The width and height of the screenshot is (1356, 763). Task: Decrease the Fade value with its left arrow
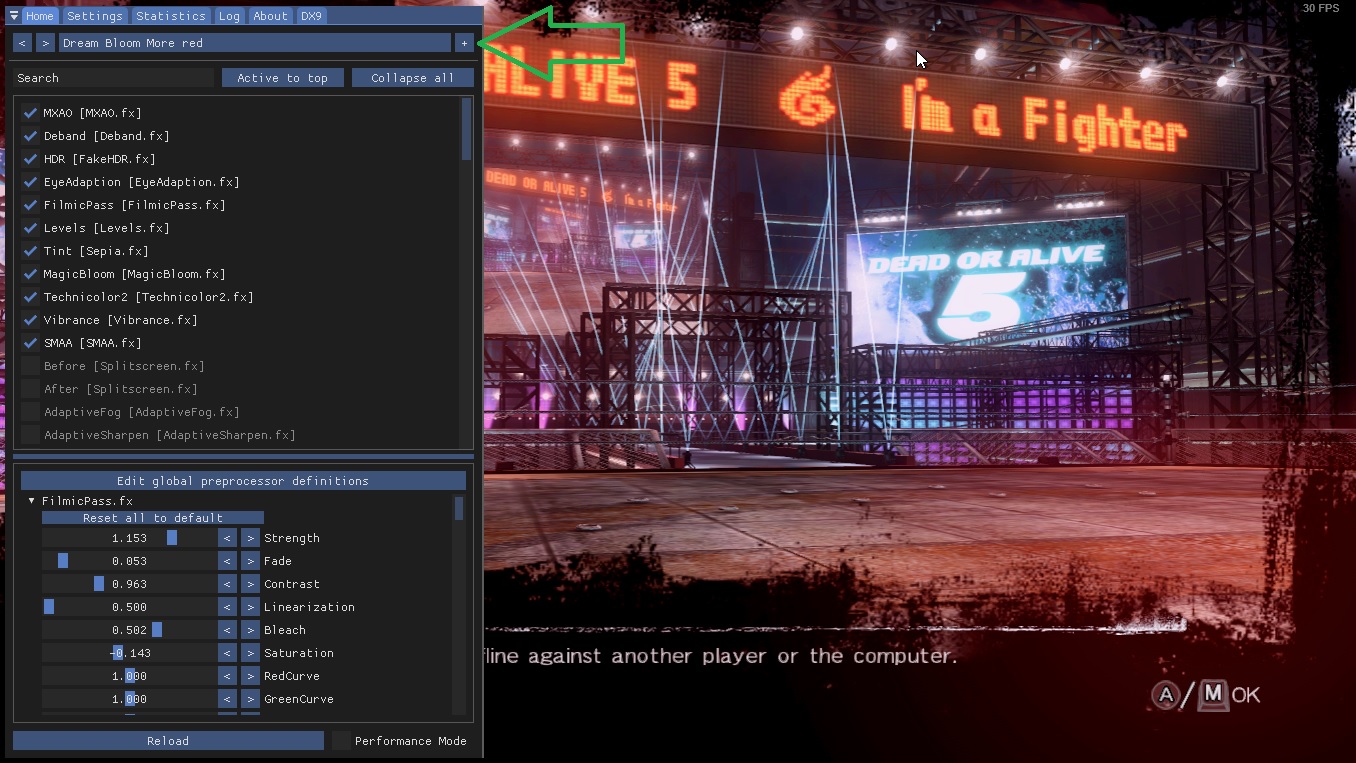click(228, 561)
